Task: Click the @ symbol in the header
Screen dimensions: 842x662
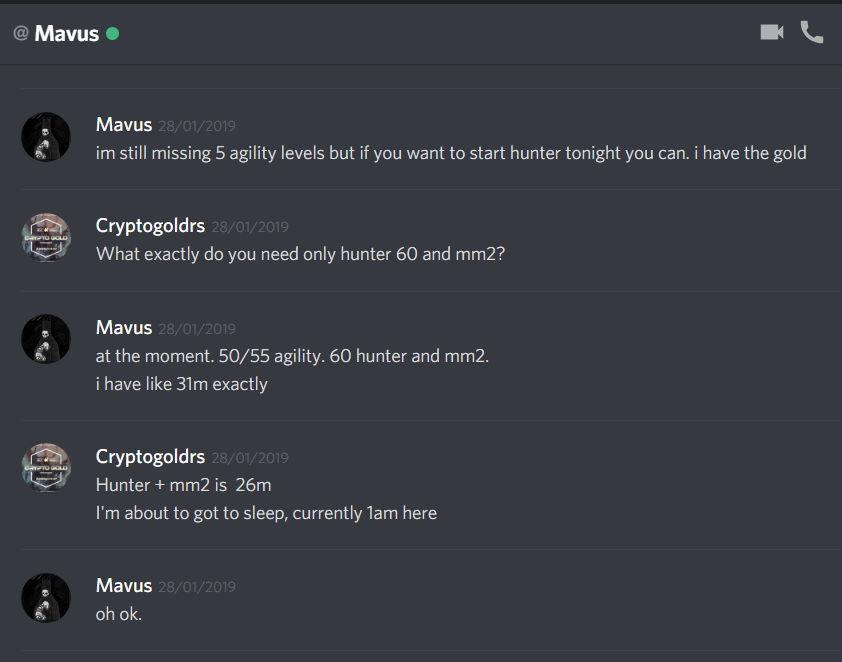Action: tap(20, 33)
